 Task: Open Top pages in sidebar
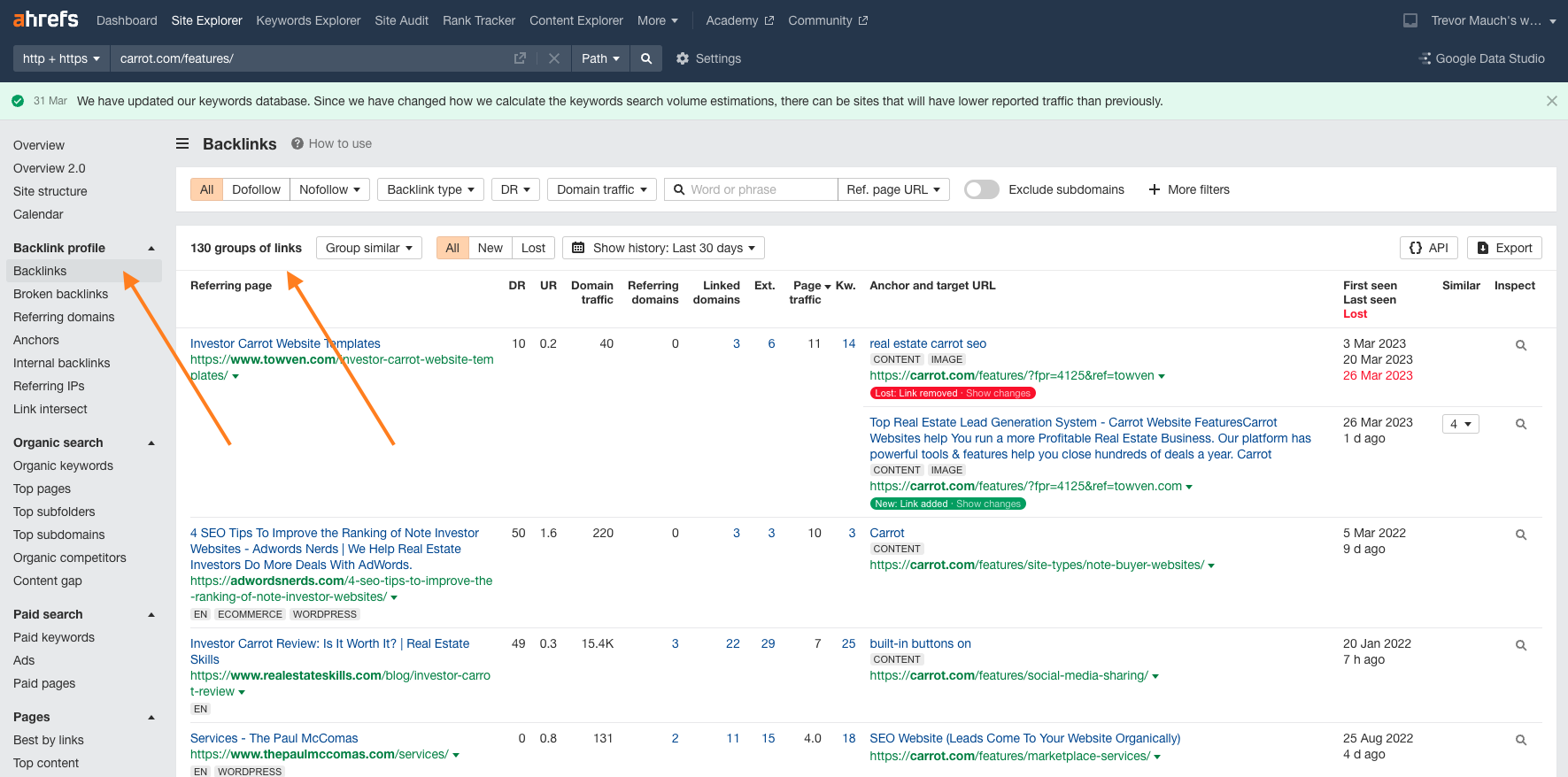pyautogui.click(x=42, y=489)
